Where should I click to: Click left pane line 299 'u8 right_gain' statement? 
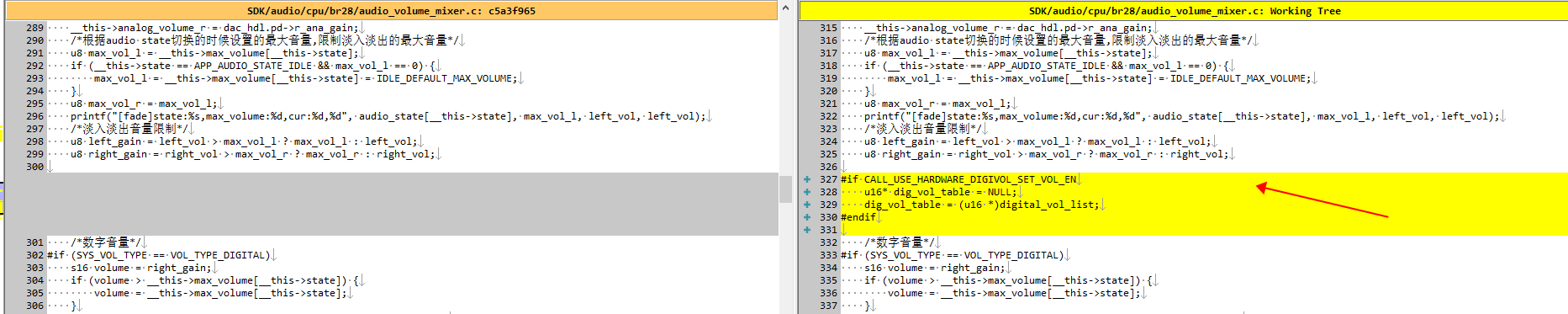252,154
